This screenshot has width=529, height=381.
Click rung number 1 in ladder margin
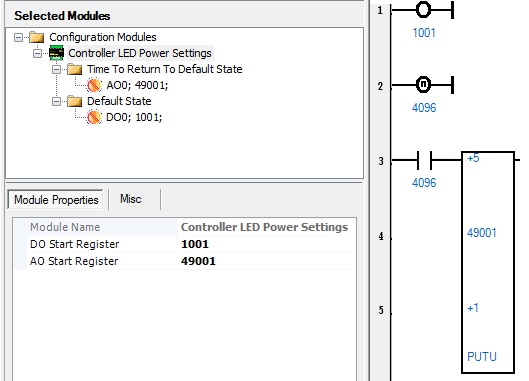(381, 11)
